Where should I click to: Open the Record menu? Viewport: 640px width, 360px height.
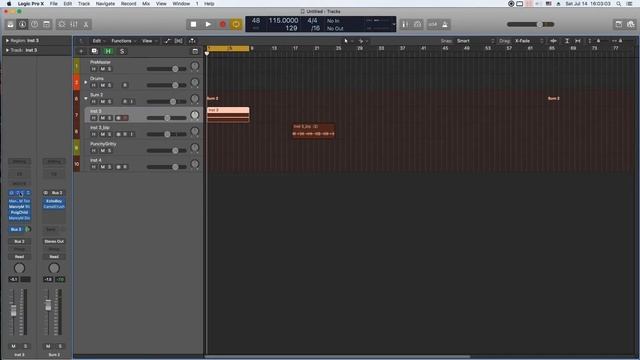pos(128,4)
